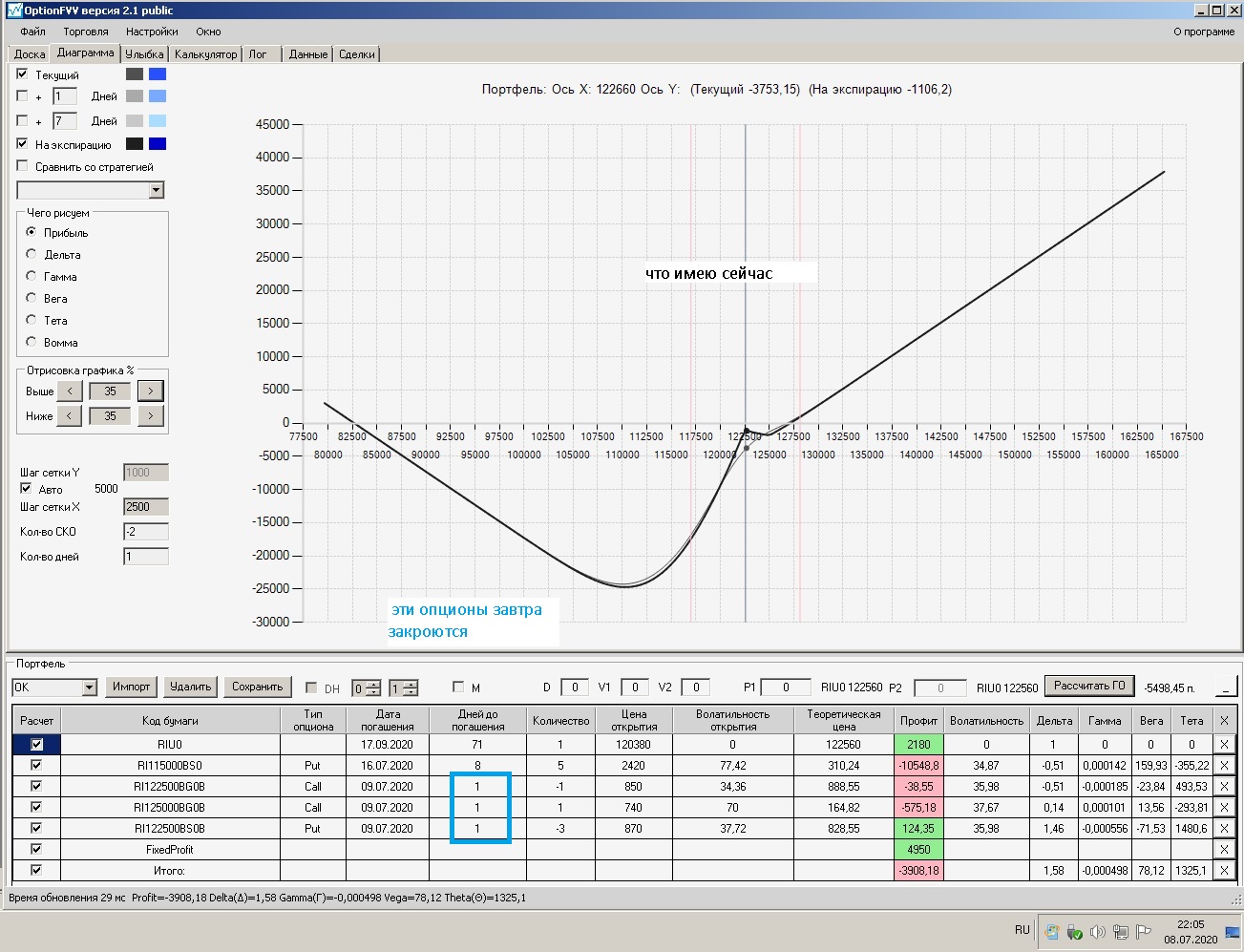
Task: Remove the FixedProfit row via X button
Action: click(x=1224, y=849)
